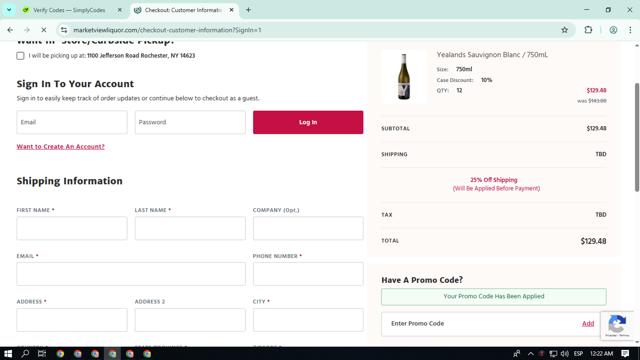Open network settings tray icon
The width and height of the screenshot is (640, 360).
pyautogui.click(x=553, y=353)
